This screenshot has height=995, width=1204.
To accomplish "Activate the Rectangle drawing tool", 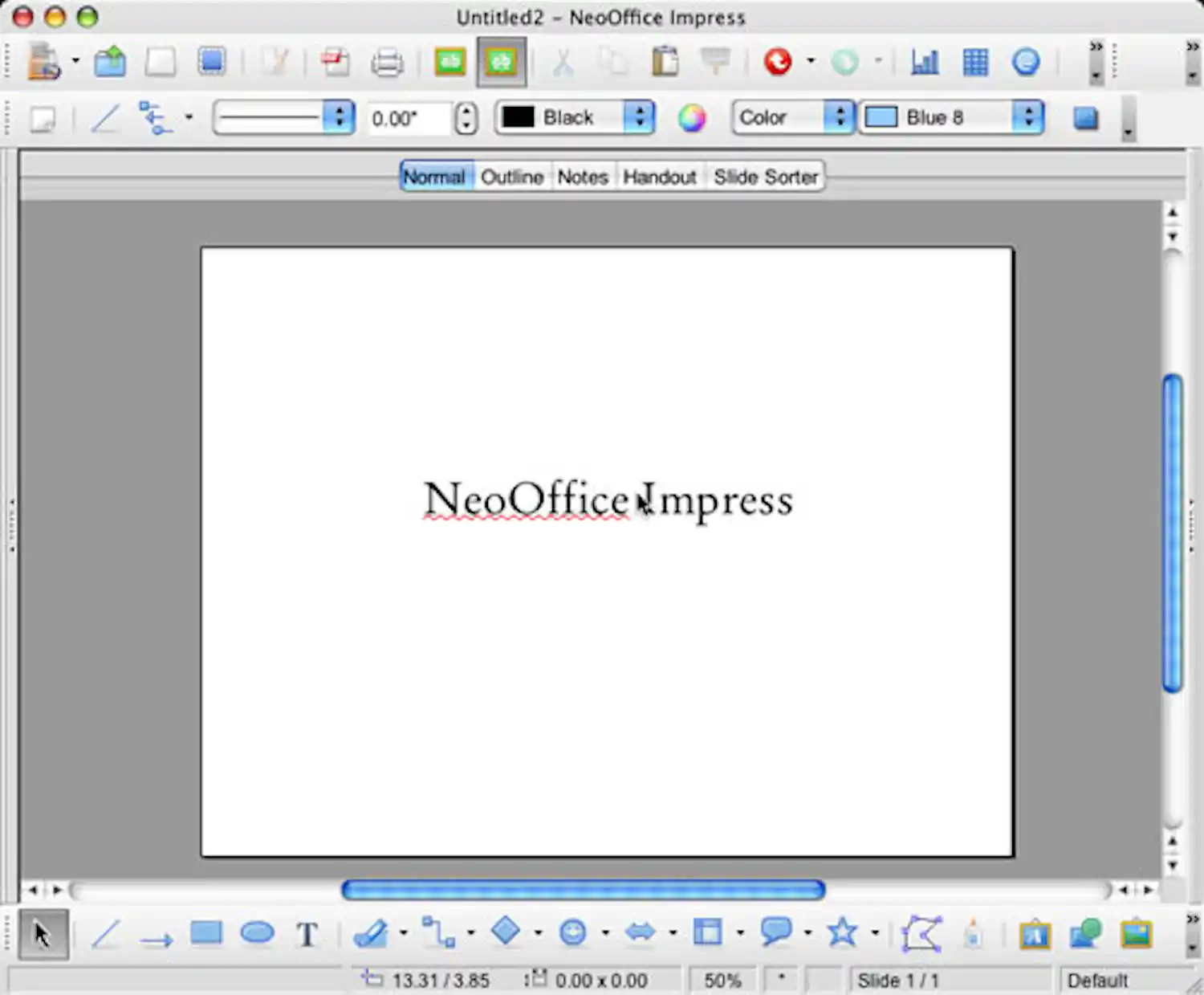I will (x=206, y=933).
